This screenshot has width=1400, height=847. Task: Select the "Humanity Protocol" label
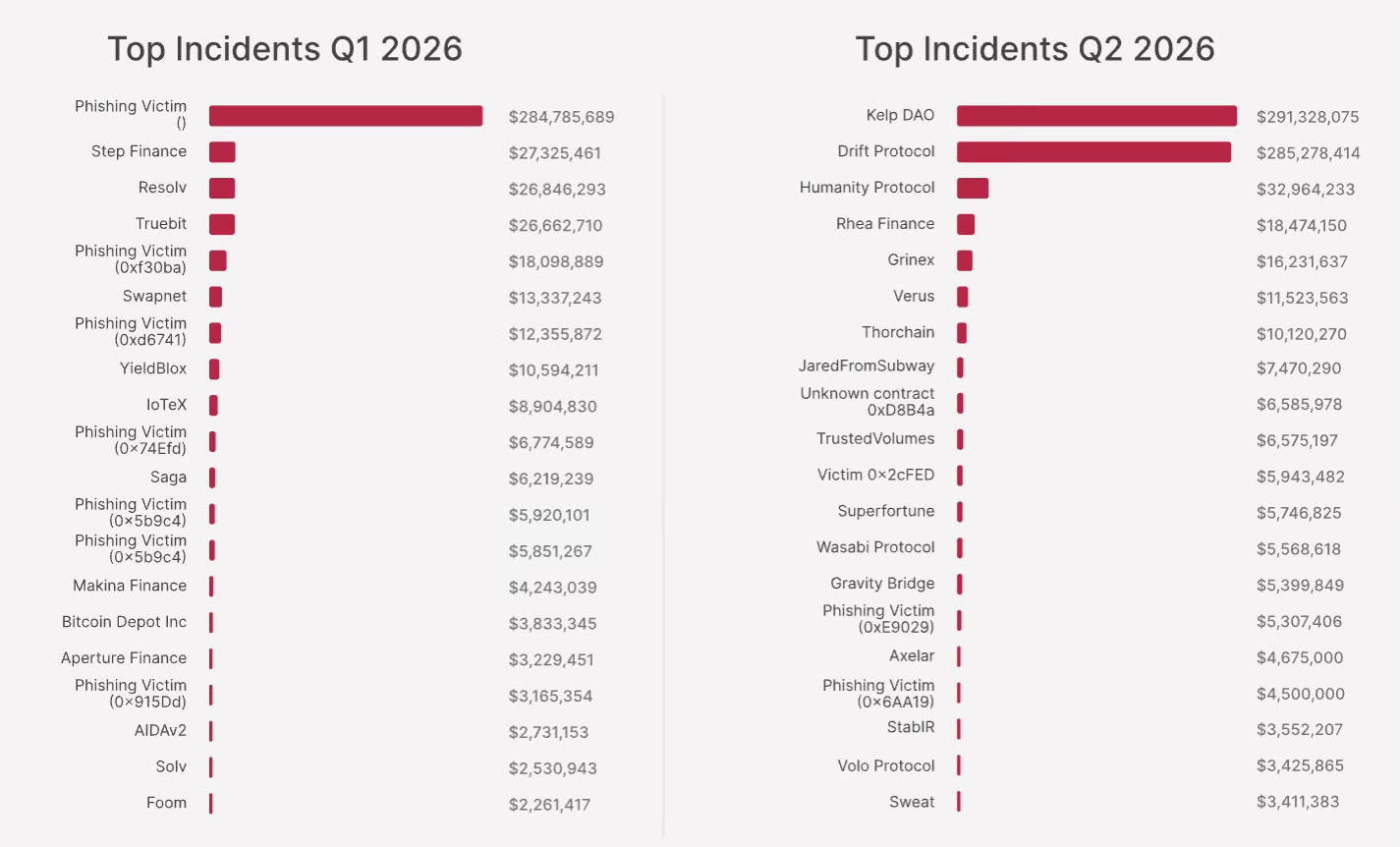click(868, 188)
